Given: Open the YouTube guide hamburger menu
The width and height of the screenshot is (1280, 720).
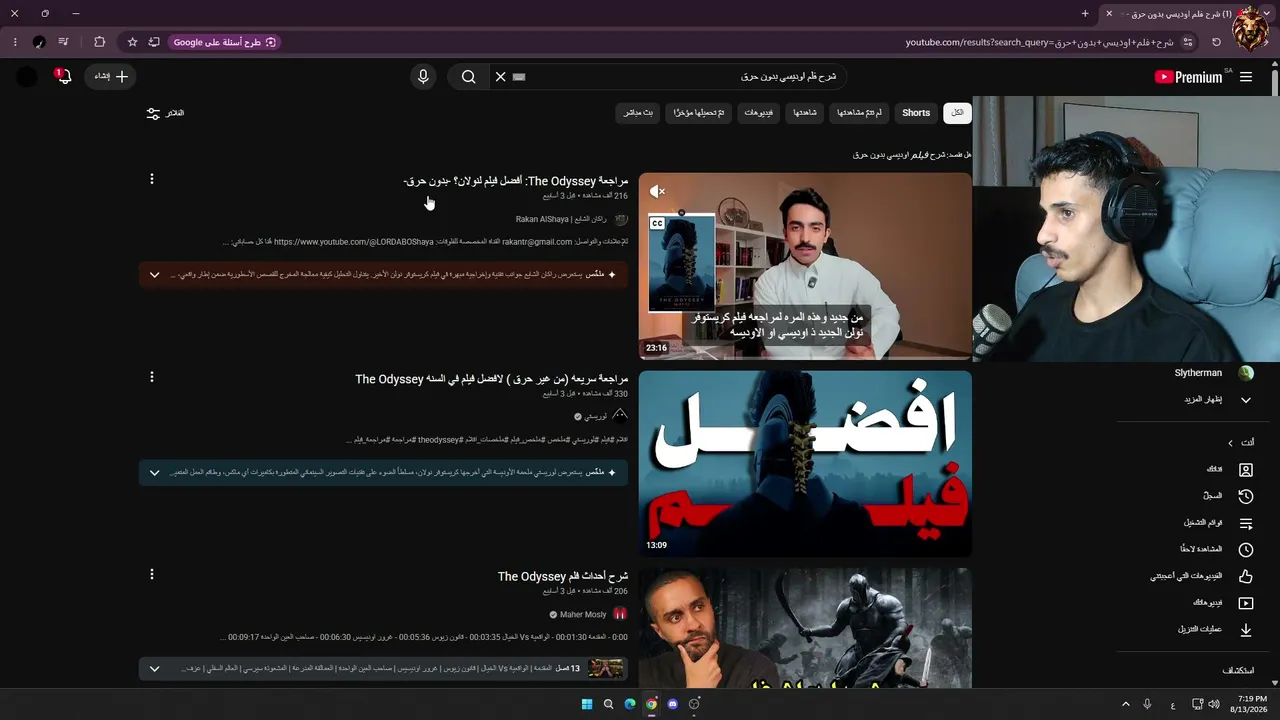Looking at the screenshot, I should (1245, 77).
